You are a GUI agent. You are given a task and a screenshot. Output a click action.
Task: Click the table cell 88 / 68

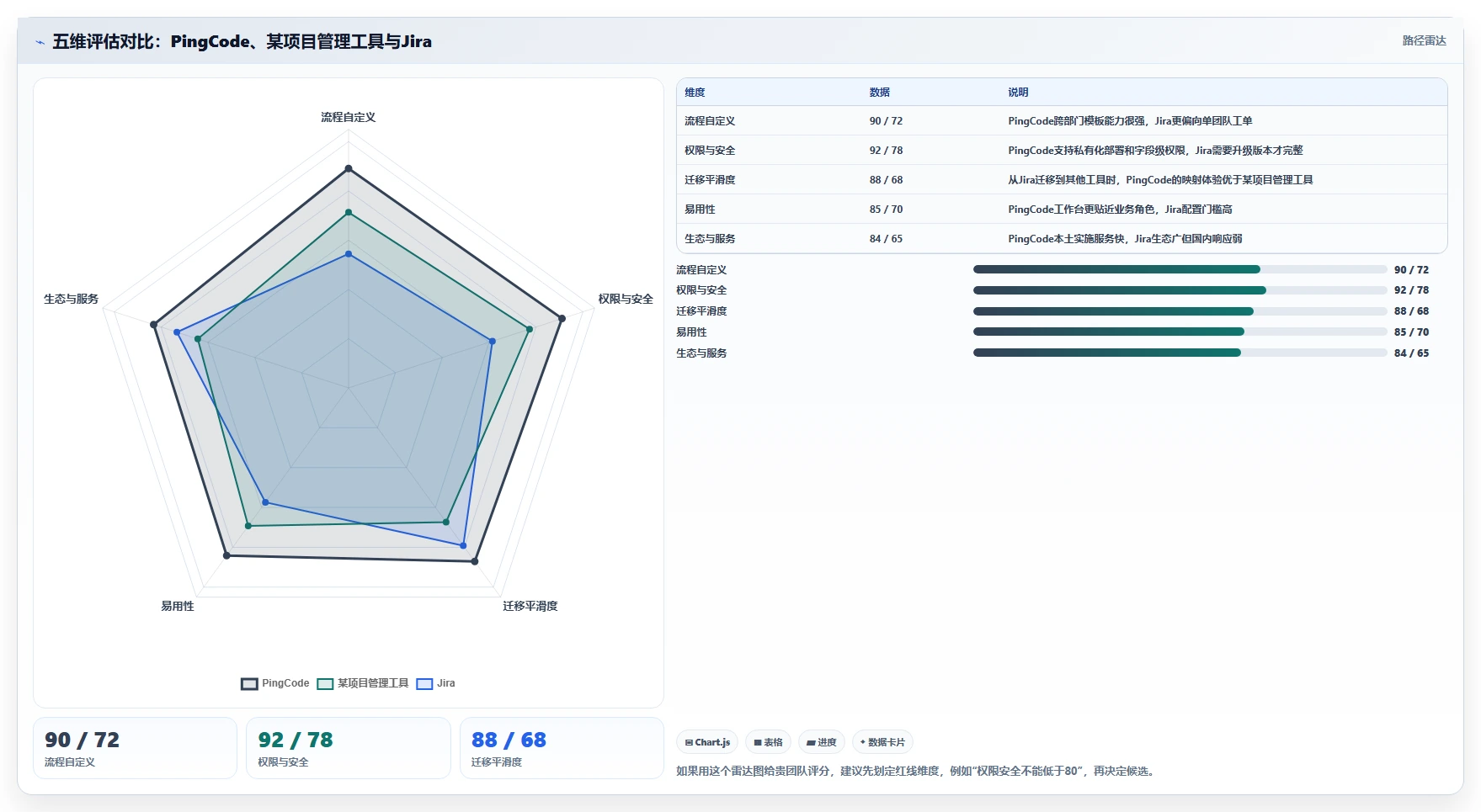click(886, 180)
